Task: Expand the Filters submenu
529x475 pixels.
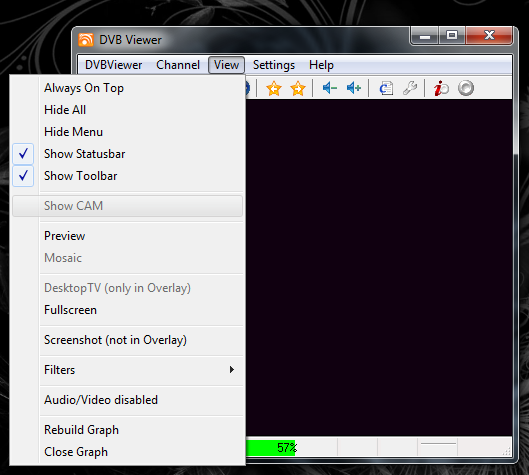Action: [x=128, y=370]
